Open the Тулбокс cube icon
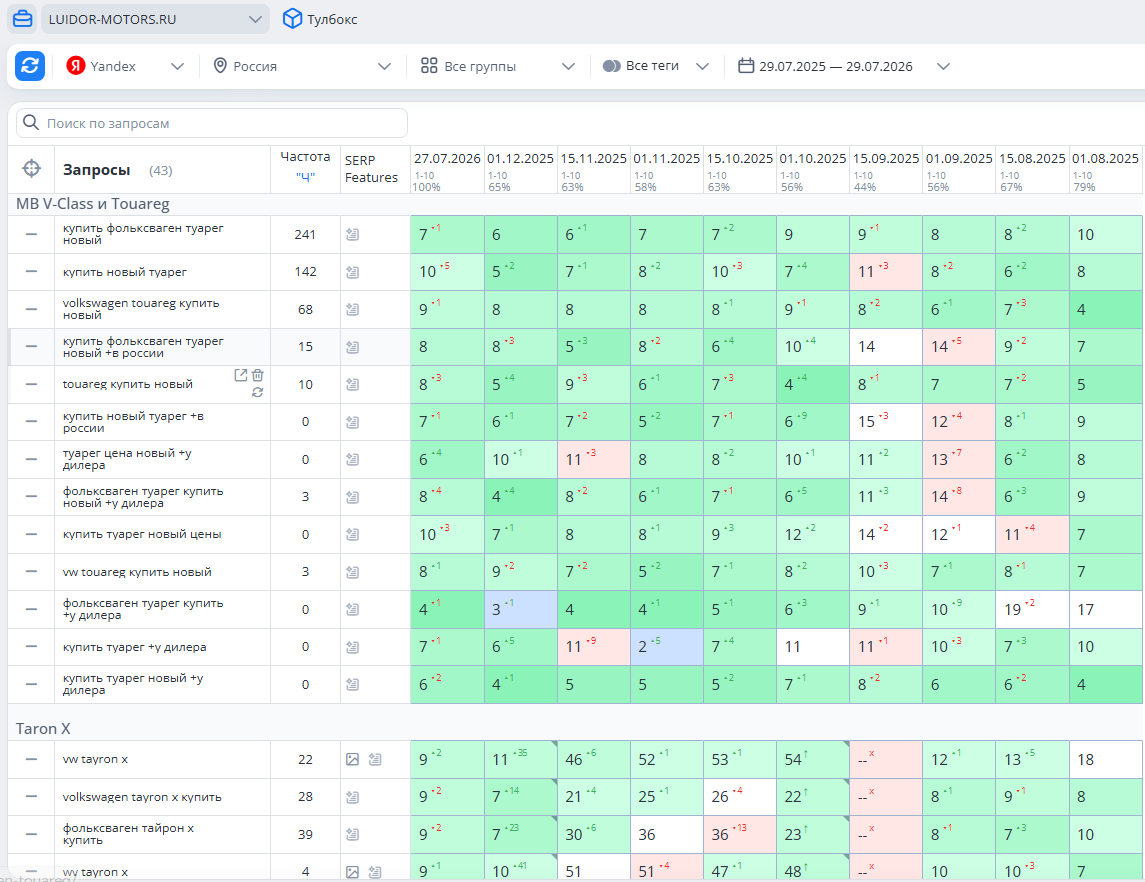The height and width of the screenshot is (882, 1145). [x=292, y=19]
